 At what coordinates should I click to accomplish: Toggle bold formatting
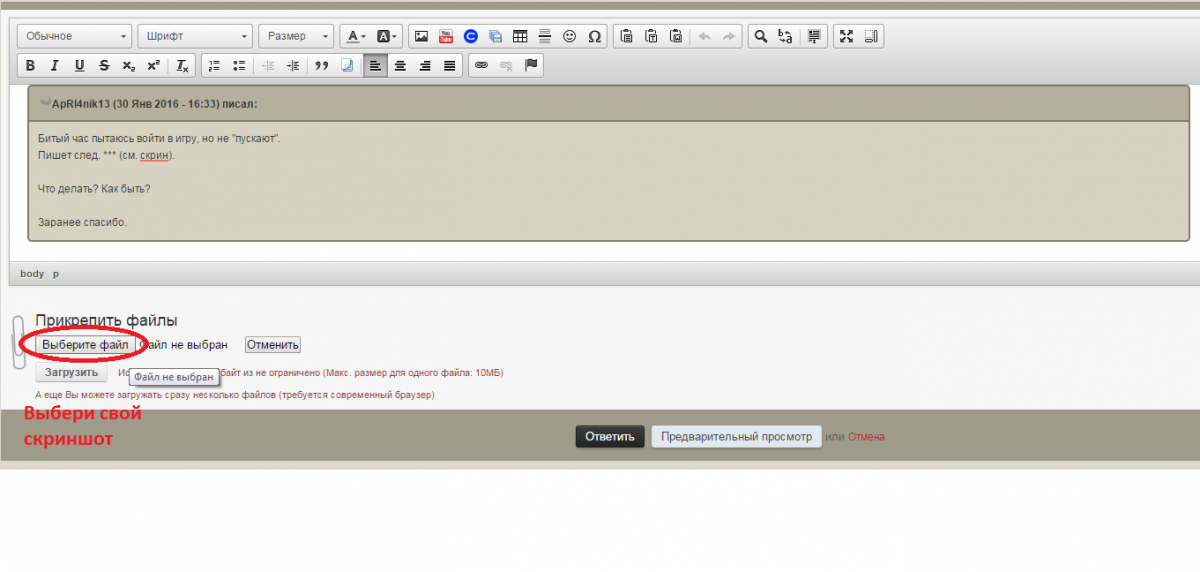pyautogui.click(x=30, y=66)
